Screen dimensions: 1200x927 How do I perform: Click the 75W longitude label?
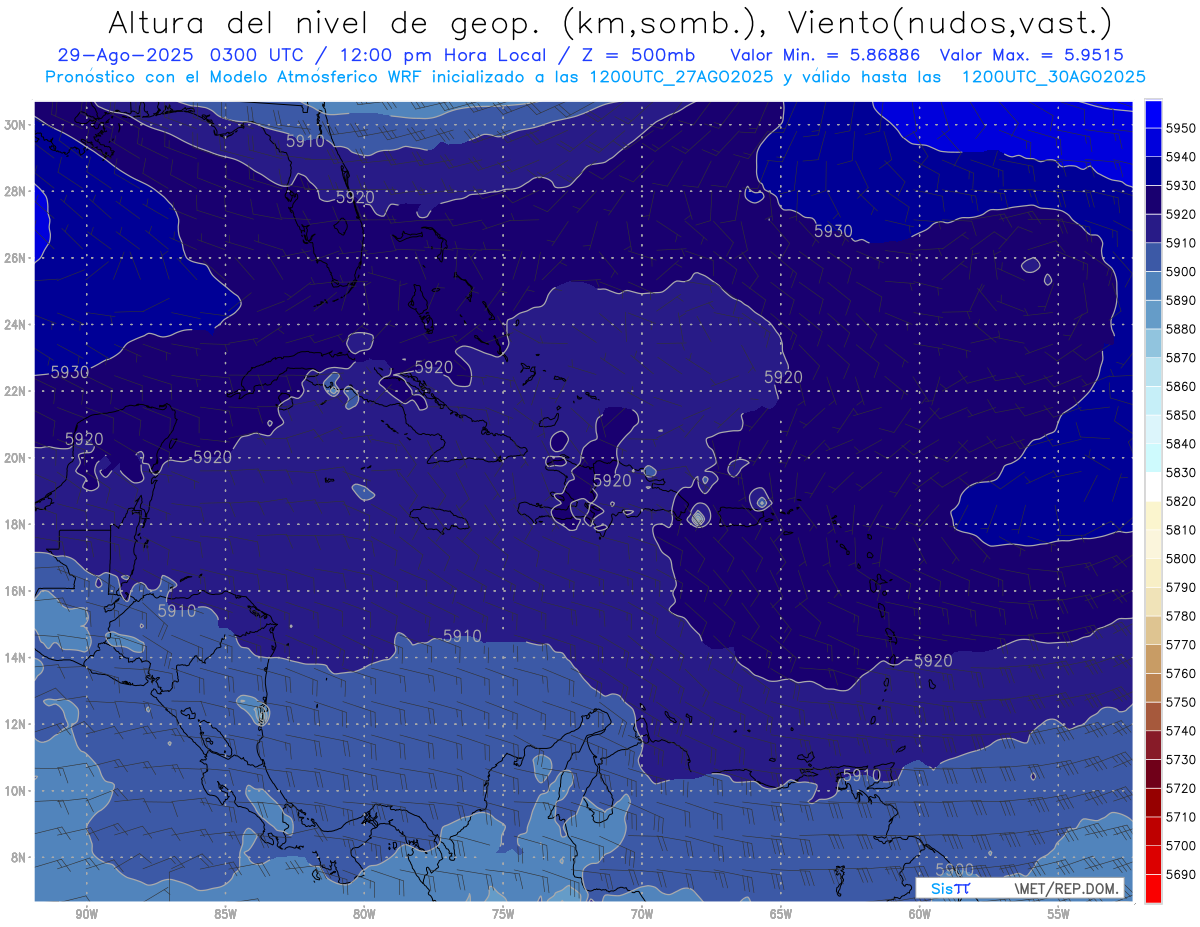pos(503,914)
